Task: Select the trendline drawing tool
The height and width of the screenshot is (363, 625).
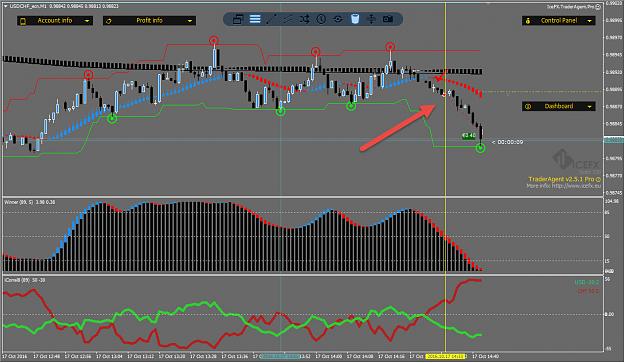Action: point(271,19)
